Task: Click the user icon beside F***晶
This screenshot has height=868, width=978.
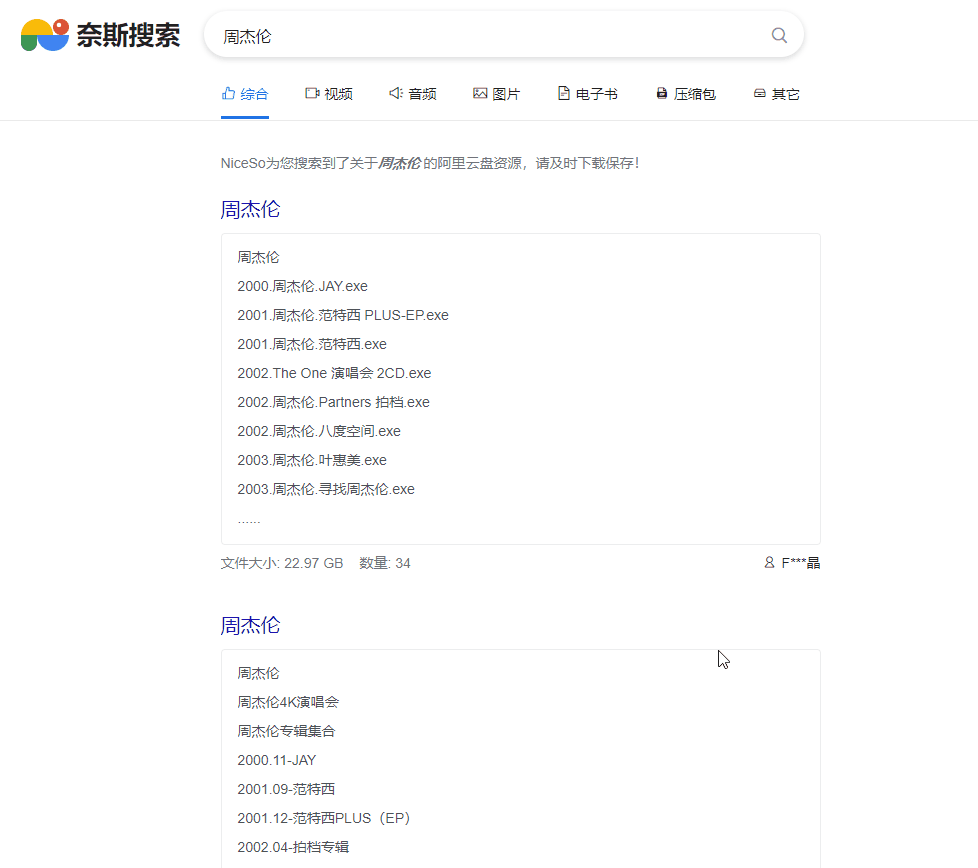Action: pyautogui.click(x=769, y=562)
